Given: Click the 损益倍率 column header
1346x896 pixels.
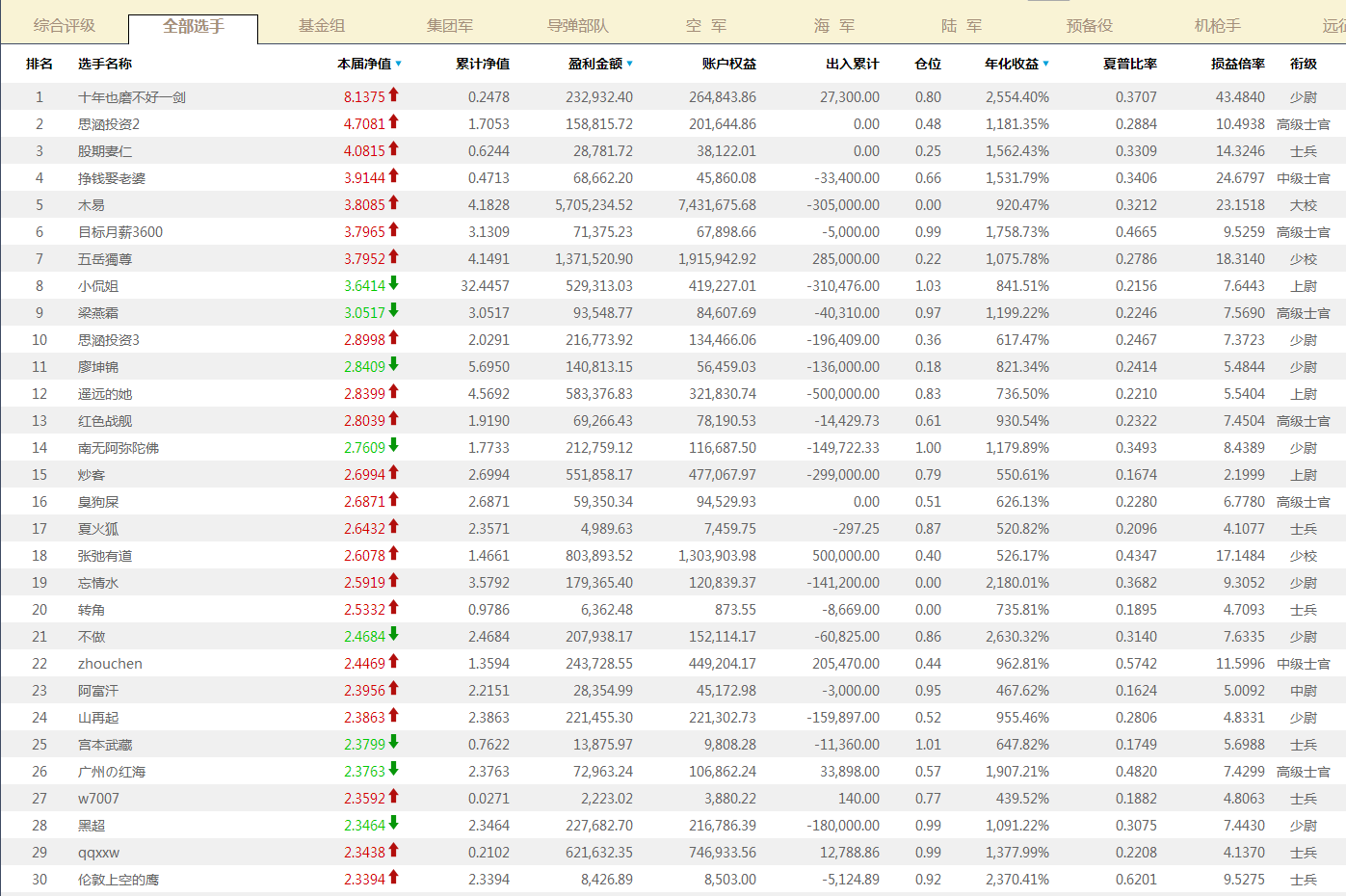Looking at the screenshot, I should 1238,64.
